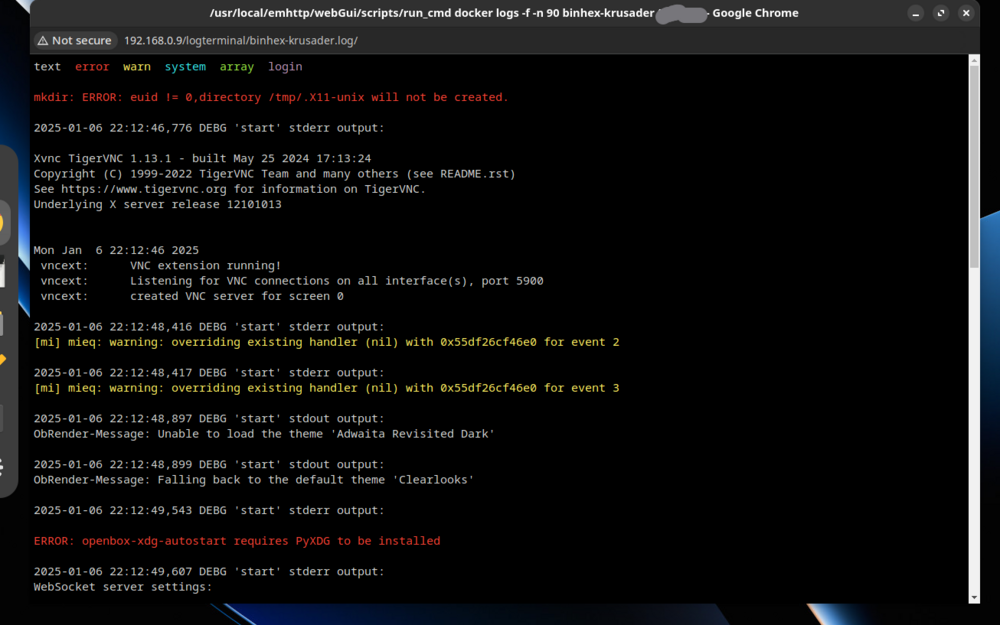Click the mieq warning for event 3
1000x625 pixels.
pos(327,388)
